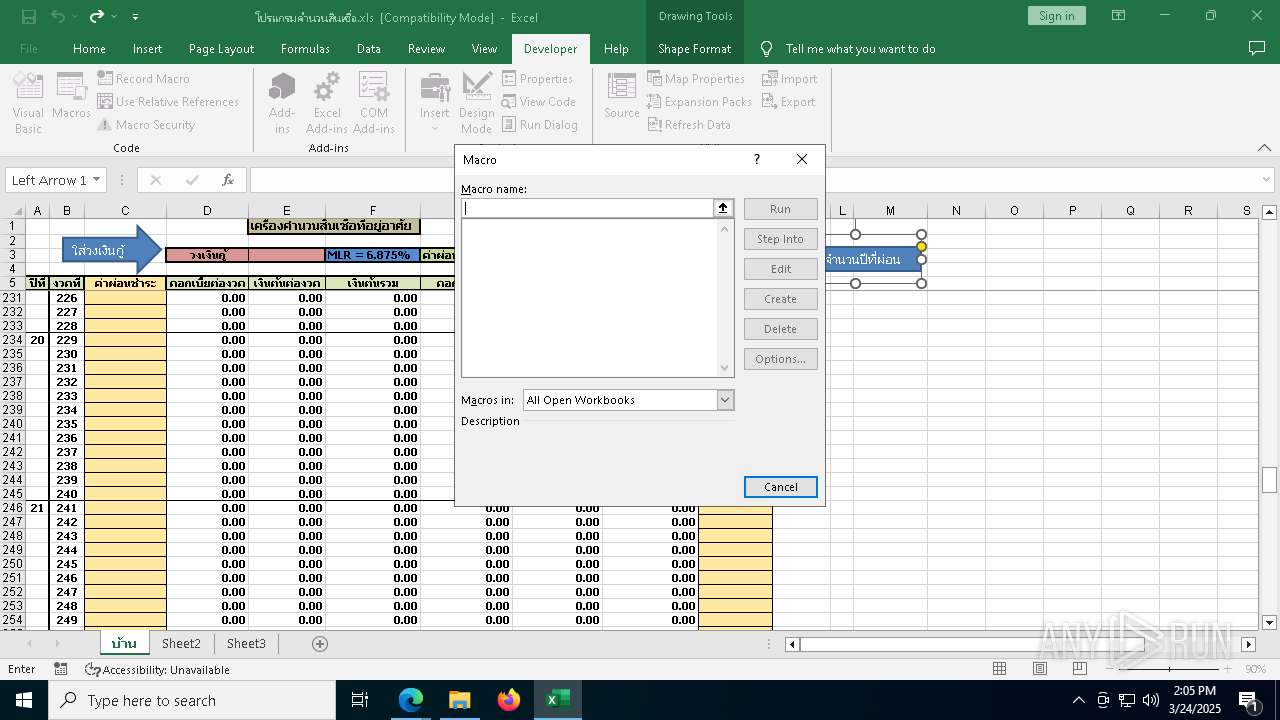Click Cancel in Macro dialog

[781, 487]
